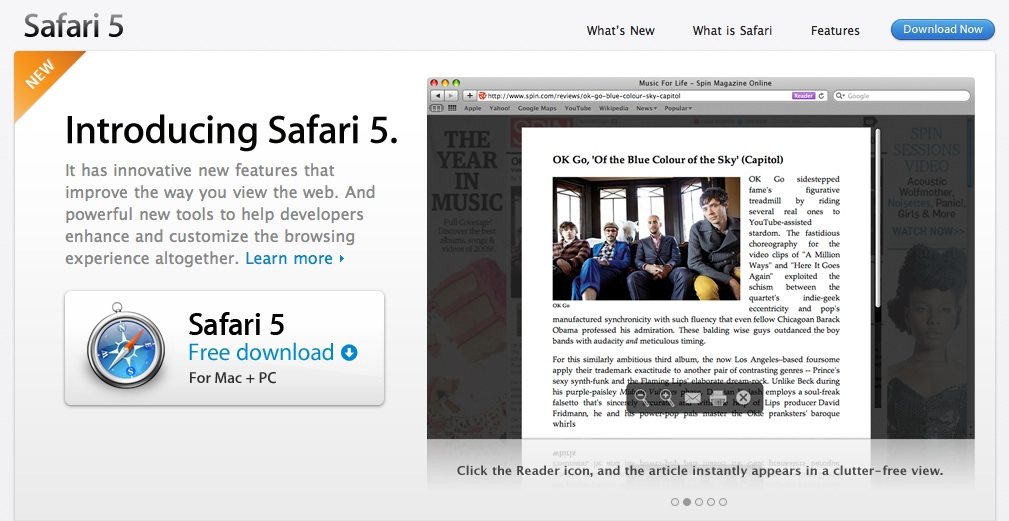Click the Reader view scrollbar

click(x=878, y=218)
